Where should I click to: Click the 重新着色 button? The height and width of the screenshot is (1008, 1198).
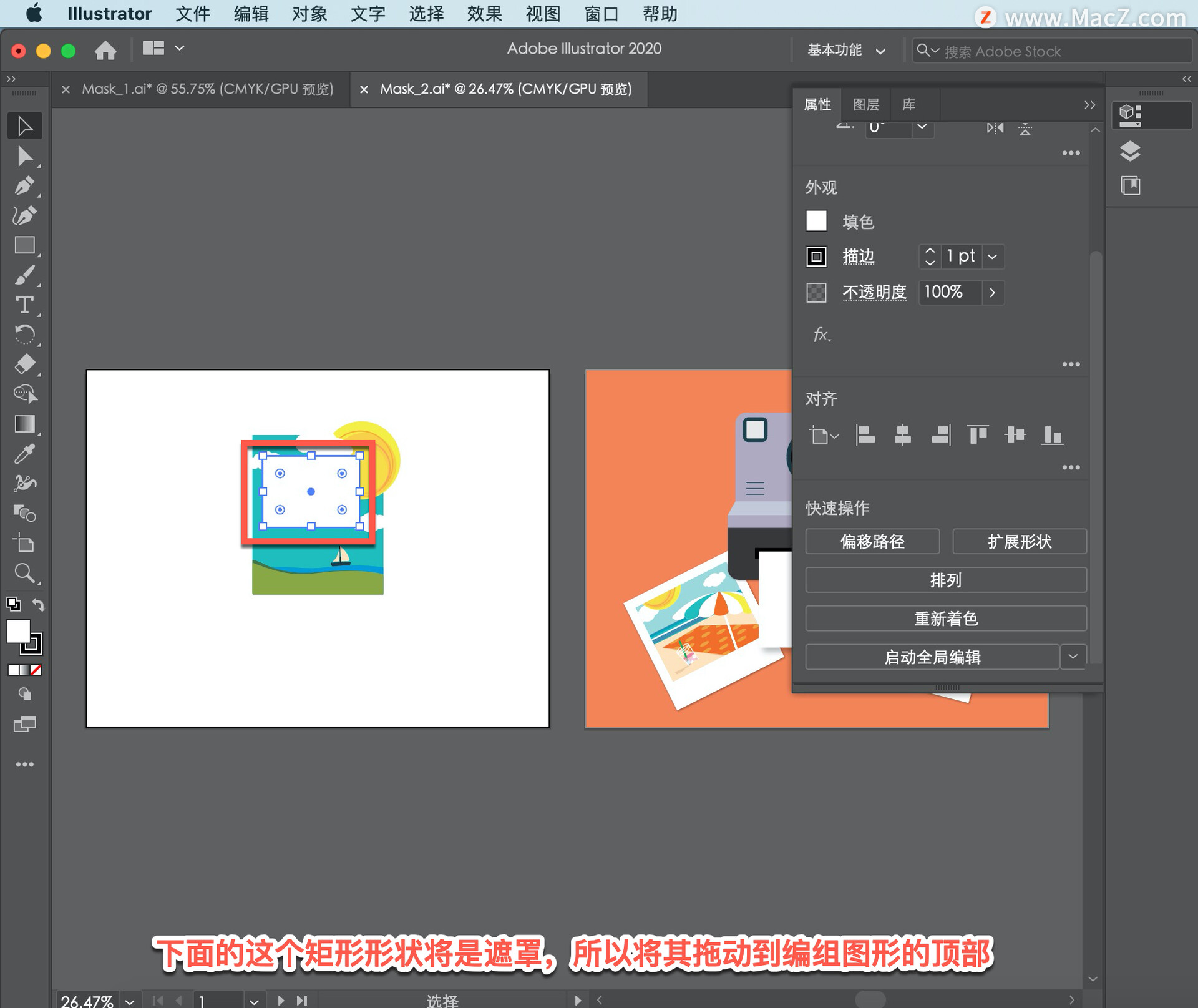coord(946,619)
